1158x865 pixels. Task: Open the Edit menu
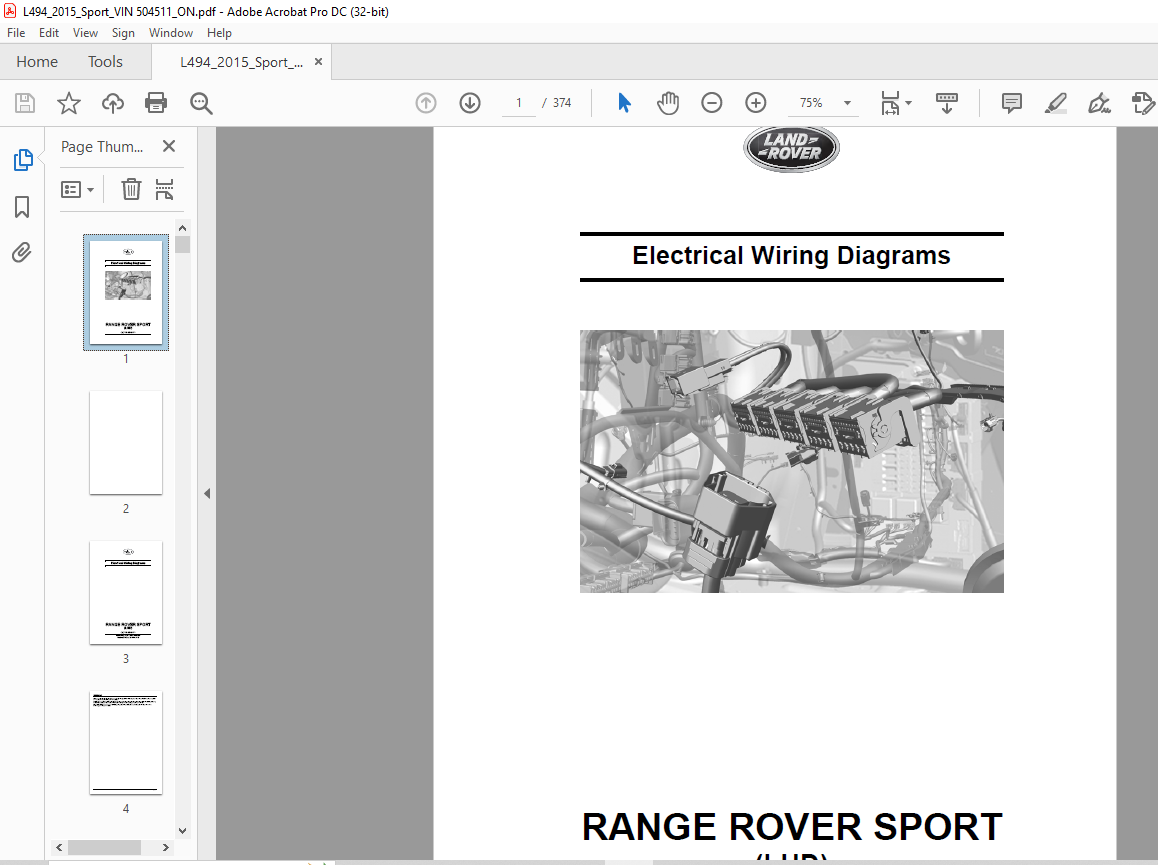[49, 33]
